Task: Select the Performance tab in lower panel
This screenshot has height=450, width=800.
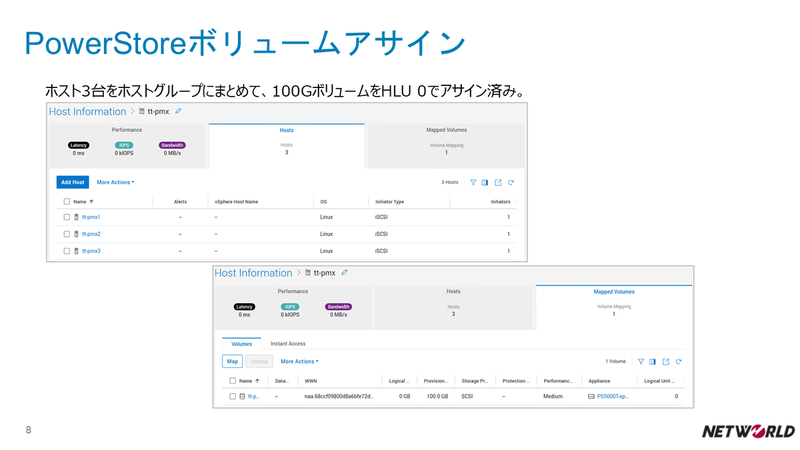Action: point(293,307)
